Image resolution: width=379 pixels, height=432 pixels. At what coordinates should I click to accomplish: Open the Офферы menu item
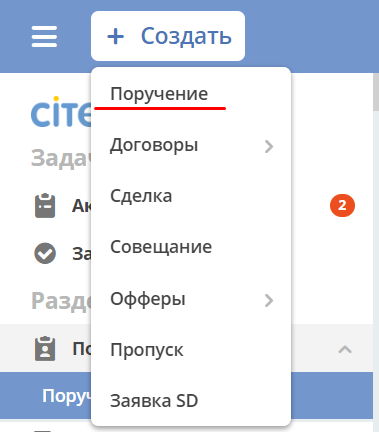pyautogui.click(x=191, y=299)
